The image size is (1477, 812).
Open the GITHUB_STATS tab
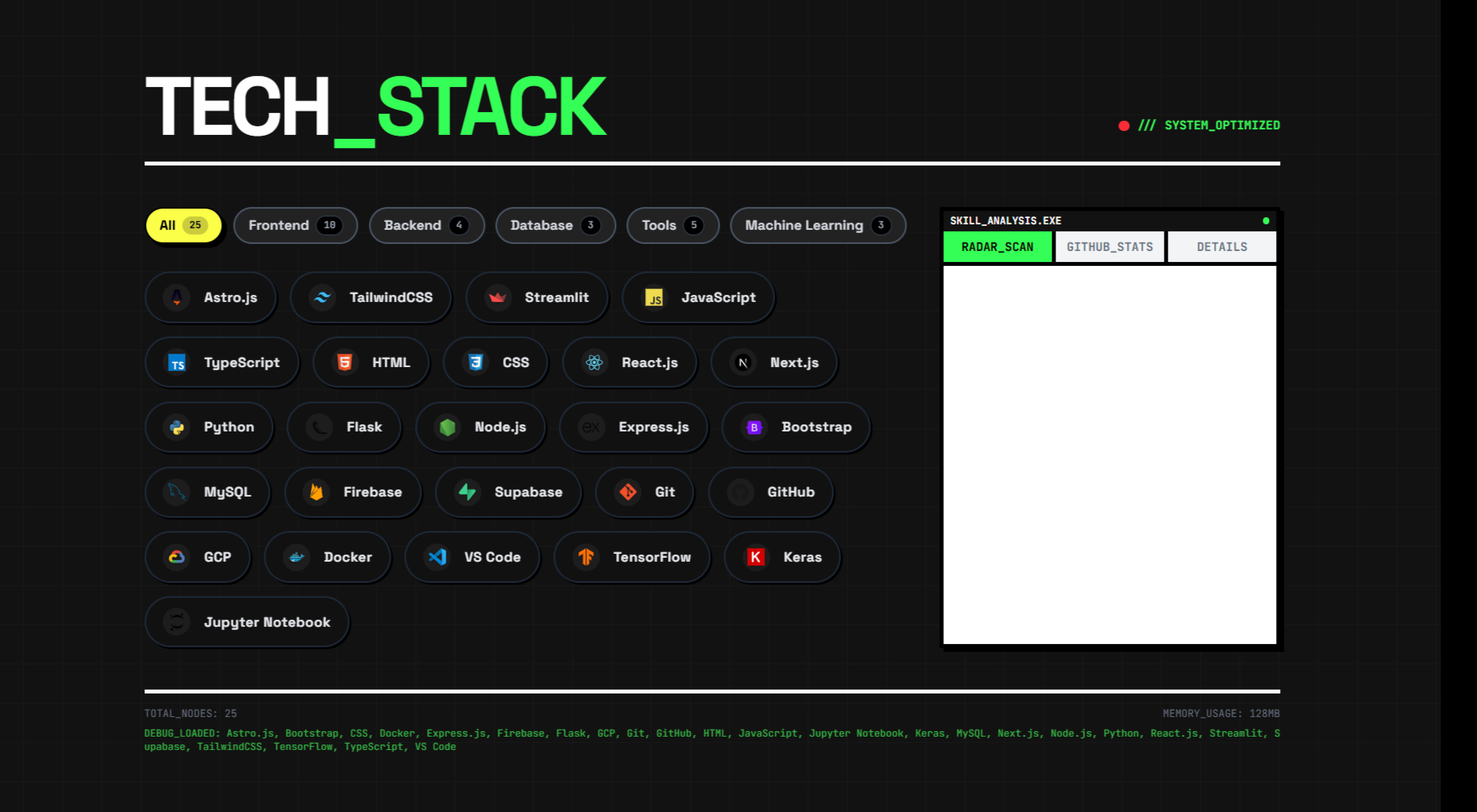pyautogui.click(x=1110, y=246)
